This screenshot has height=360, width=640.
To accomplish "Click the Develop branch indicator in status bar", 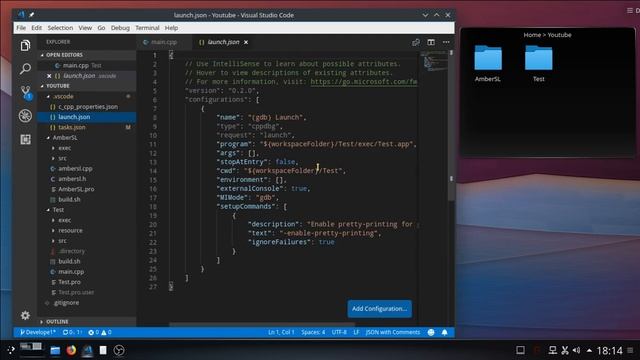I will click(38, 332).
